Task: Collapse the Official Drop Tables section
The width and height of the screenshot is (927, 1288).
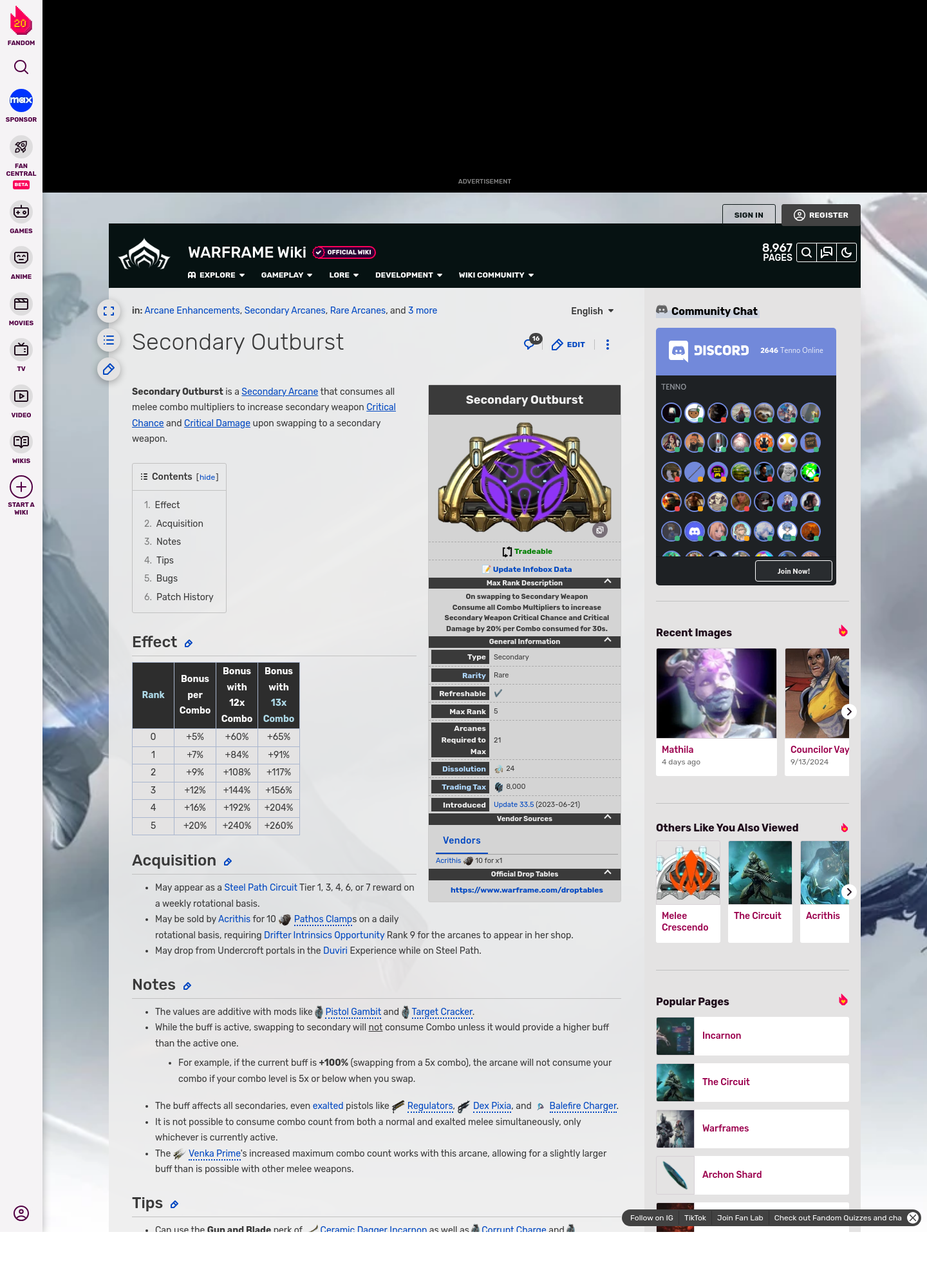Action: [608, 873]
